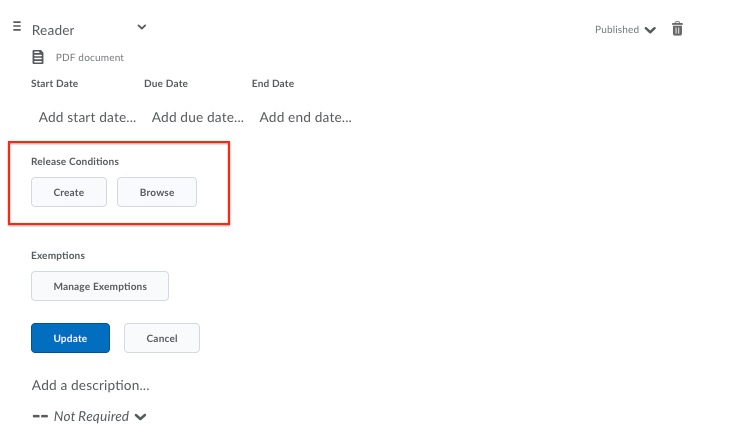Open the Not Required completion dropdown
Screen dimensions: 752x432
pos(89,416)
